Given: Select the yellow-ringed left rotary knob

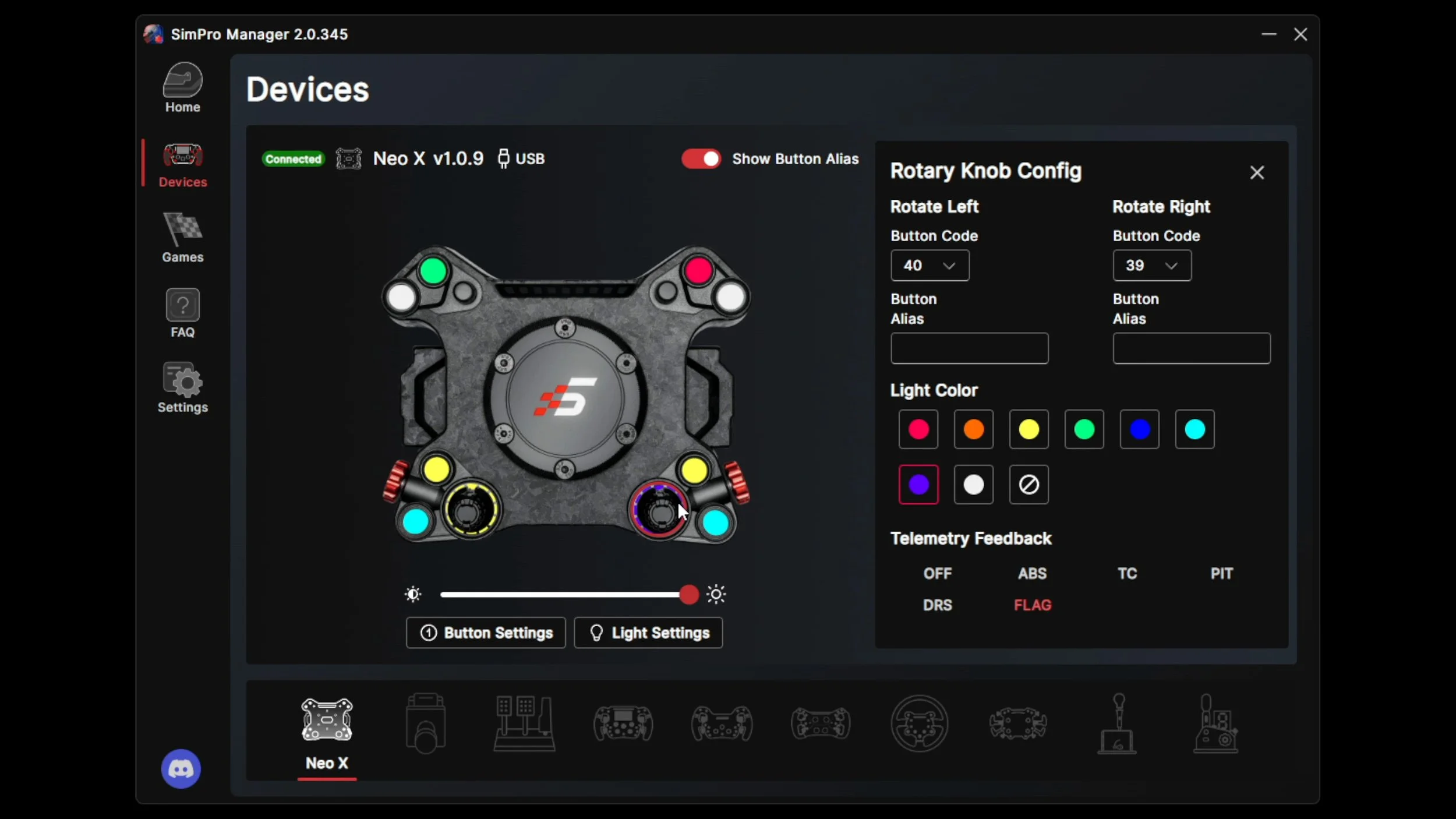Looking at the screenshot, I should click(470, 510).
